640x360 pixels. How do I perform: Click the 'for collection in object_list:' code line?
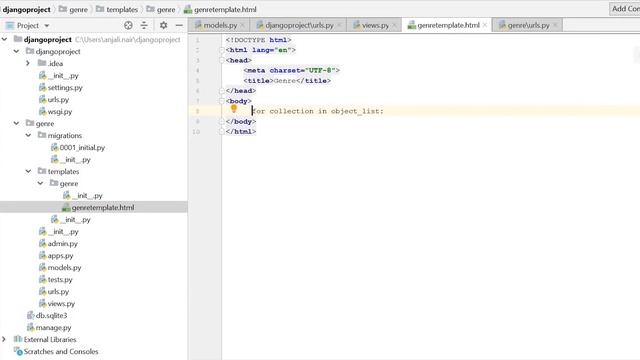[x=318, y=111]
